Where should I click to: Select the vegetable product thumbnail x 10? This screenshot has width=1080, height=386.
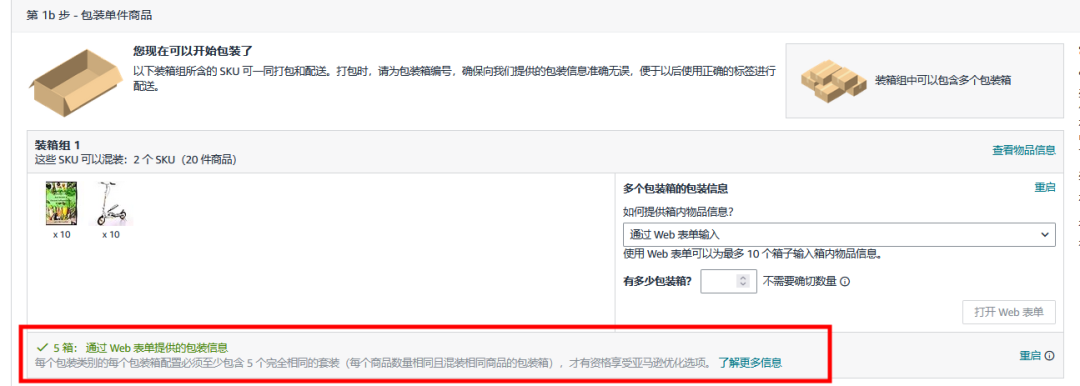(x=61, y=203)
